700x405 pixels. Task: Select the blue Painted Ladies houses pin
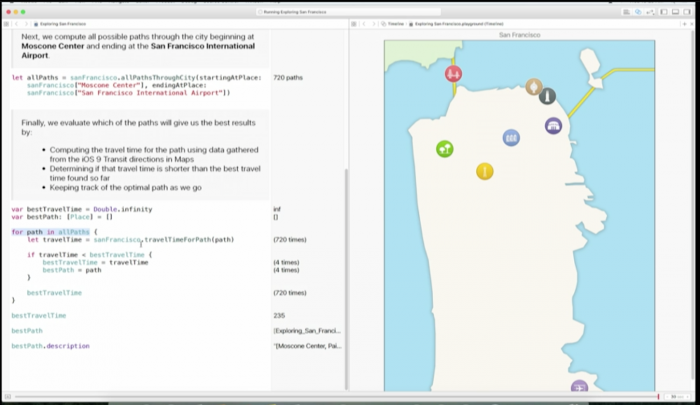pos(511,137)
